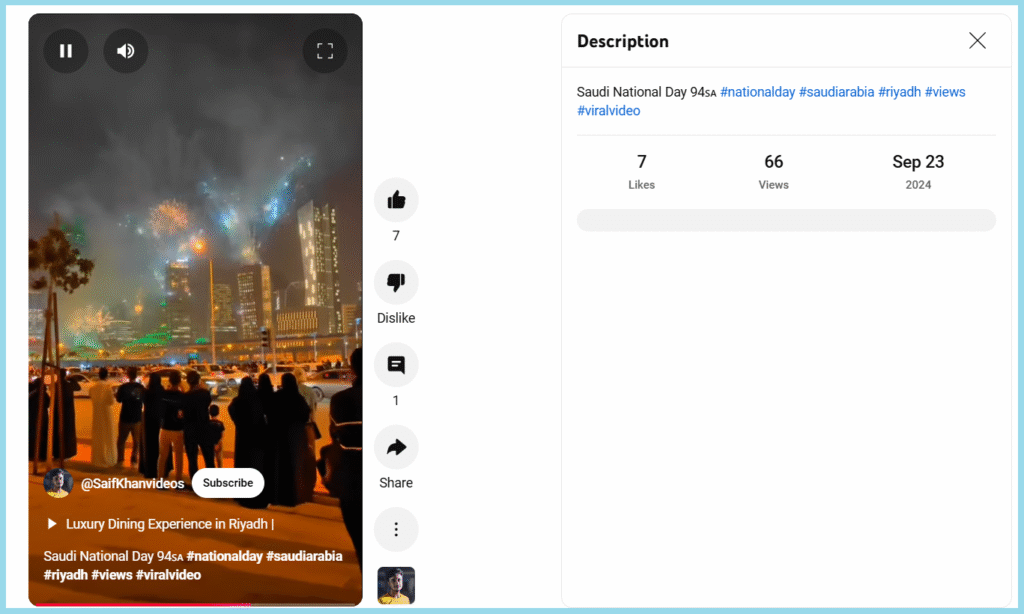Click the sound thumbnail below more options
The width and height of the screenshot is (1024, 614).
[x=396, y=585]
